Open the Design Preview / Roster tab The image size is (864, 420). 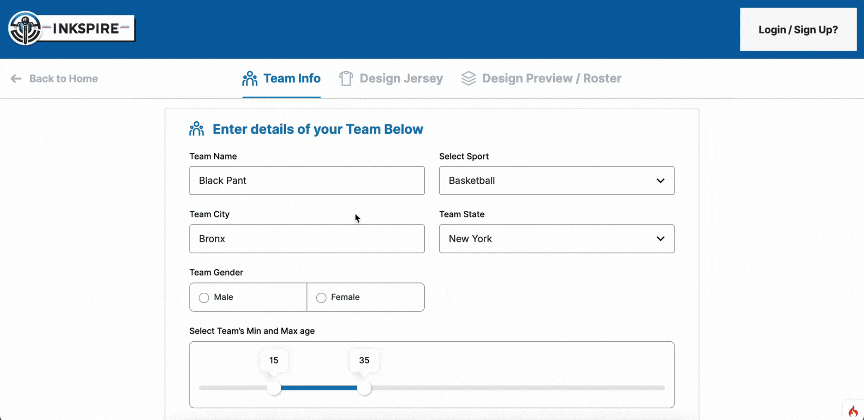[551, 78]
